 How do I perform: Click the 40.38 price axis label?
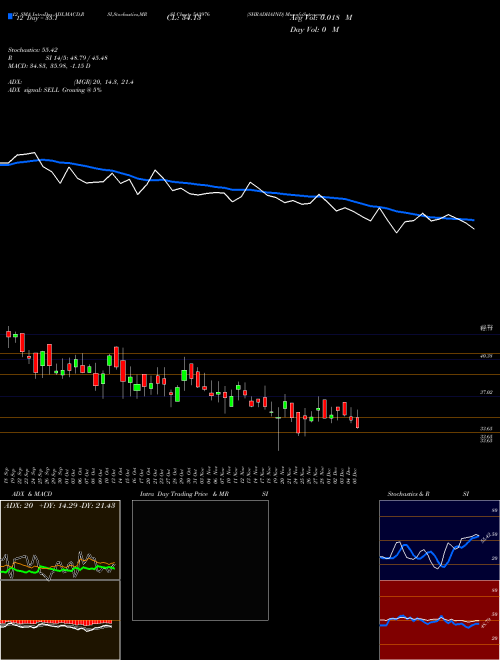tap(486, 356)
